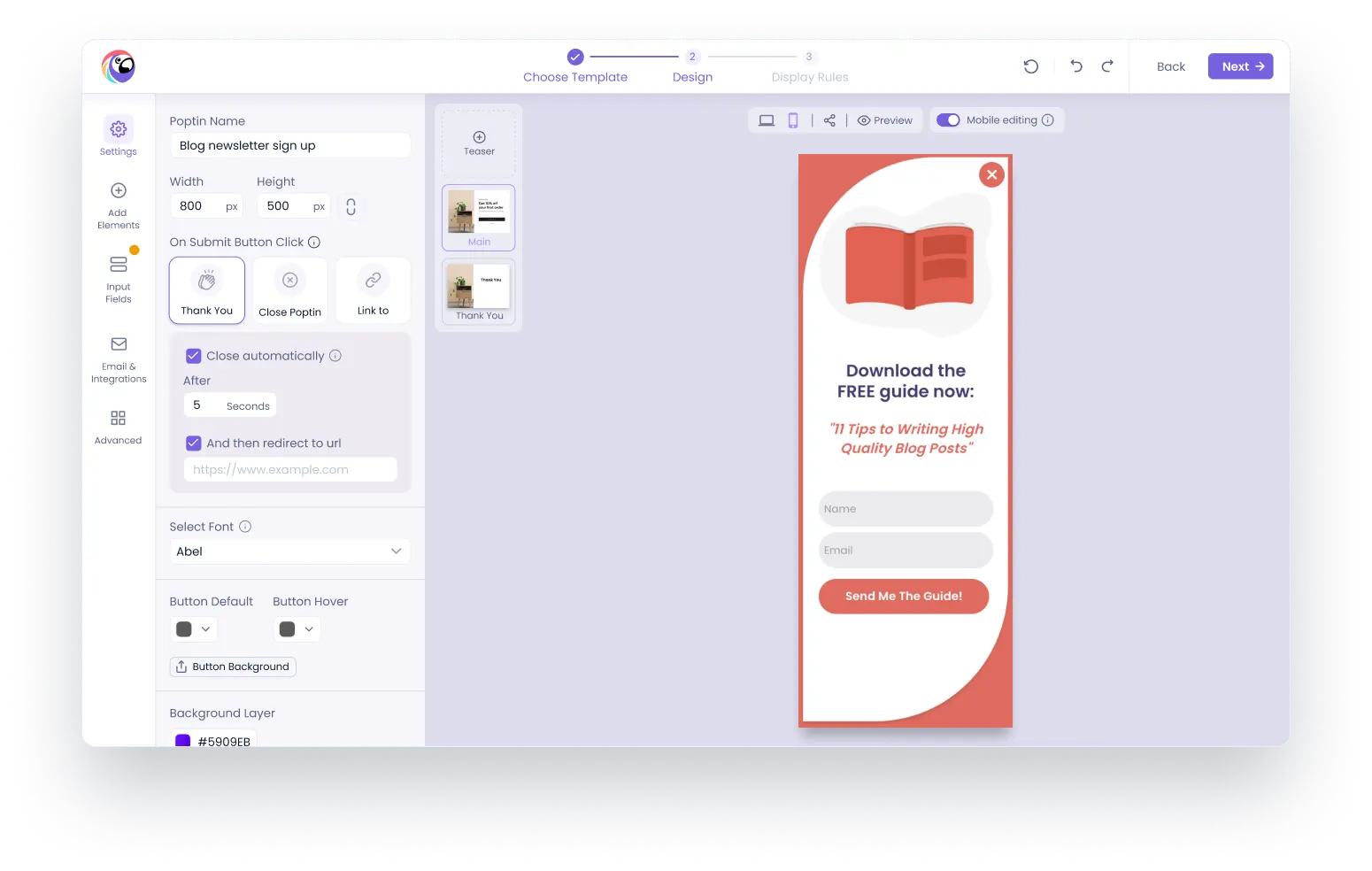Open the Button Default color dropdown
This screenshot has height=871, width=1372.
pyautogui.click(x=193, y=629)
